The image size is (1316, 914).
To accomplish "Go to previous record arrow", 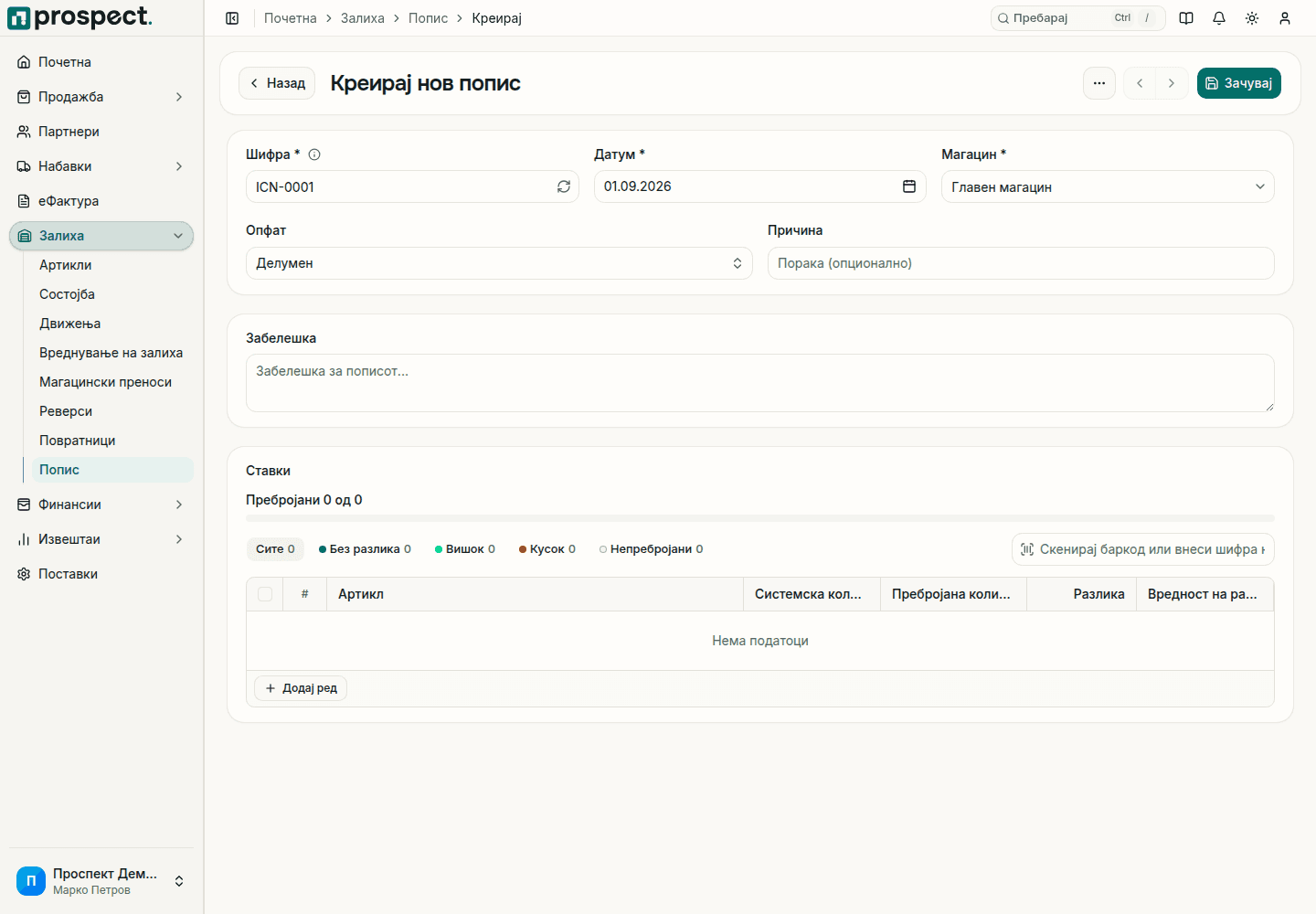I will pos(1140,83).
